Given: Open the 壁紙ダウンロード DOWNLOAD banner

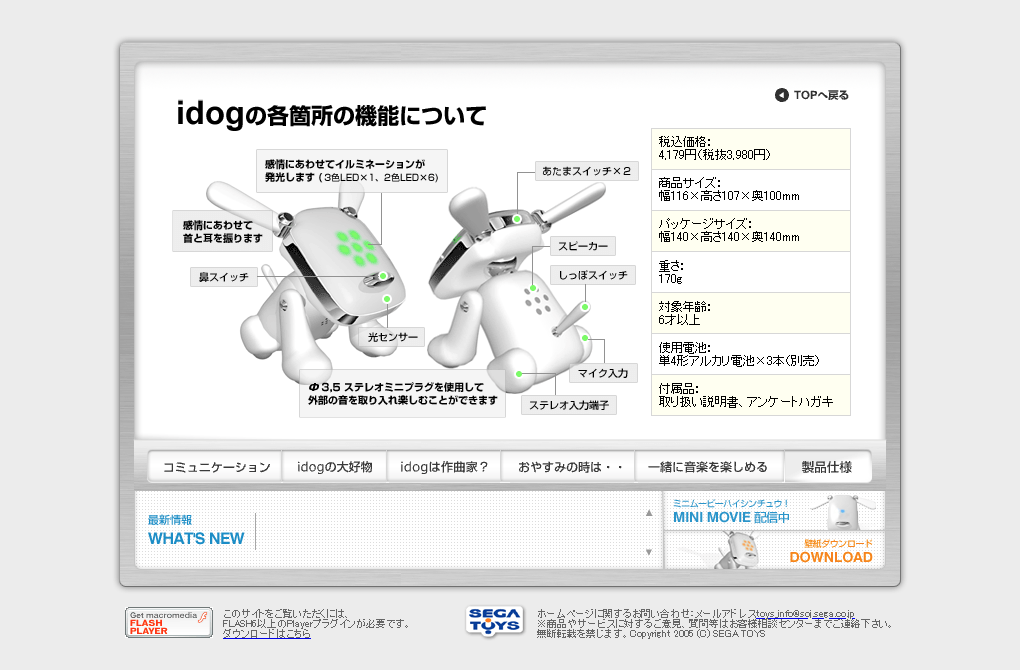Looking at the screenshot, I should [x=774, y=550].
